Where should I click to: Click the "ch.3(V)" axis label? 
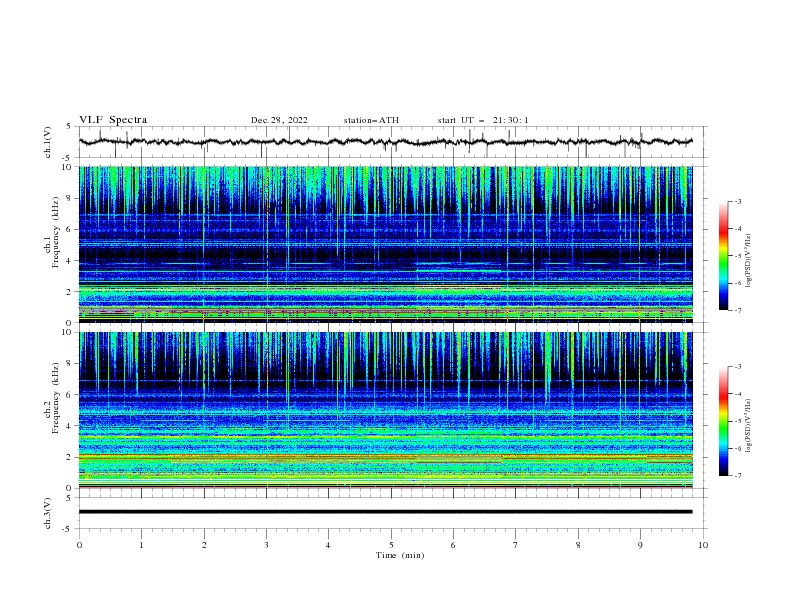click(48, 513)
